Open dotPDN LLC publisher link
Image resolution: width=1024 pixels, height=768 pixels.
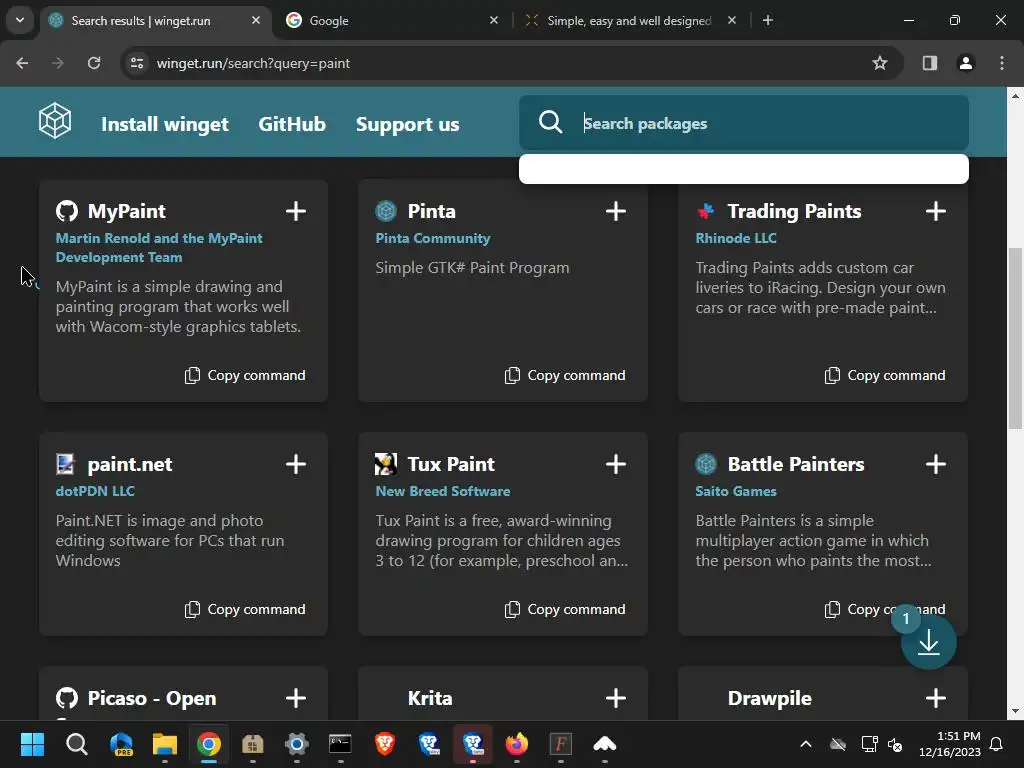(x=95, y=491)
